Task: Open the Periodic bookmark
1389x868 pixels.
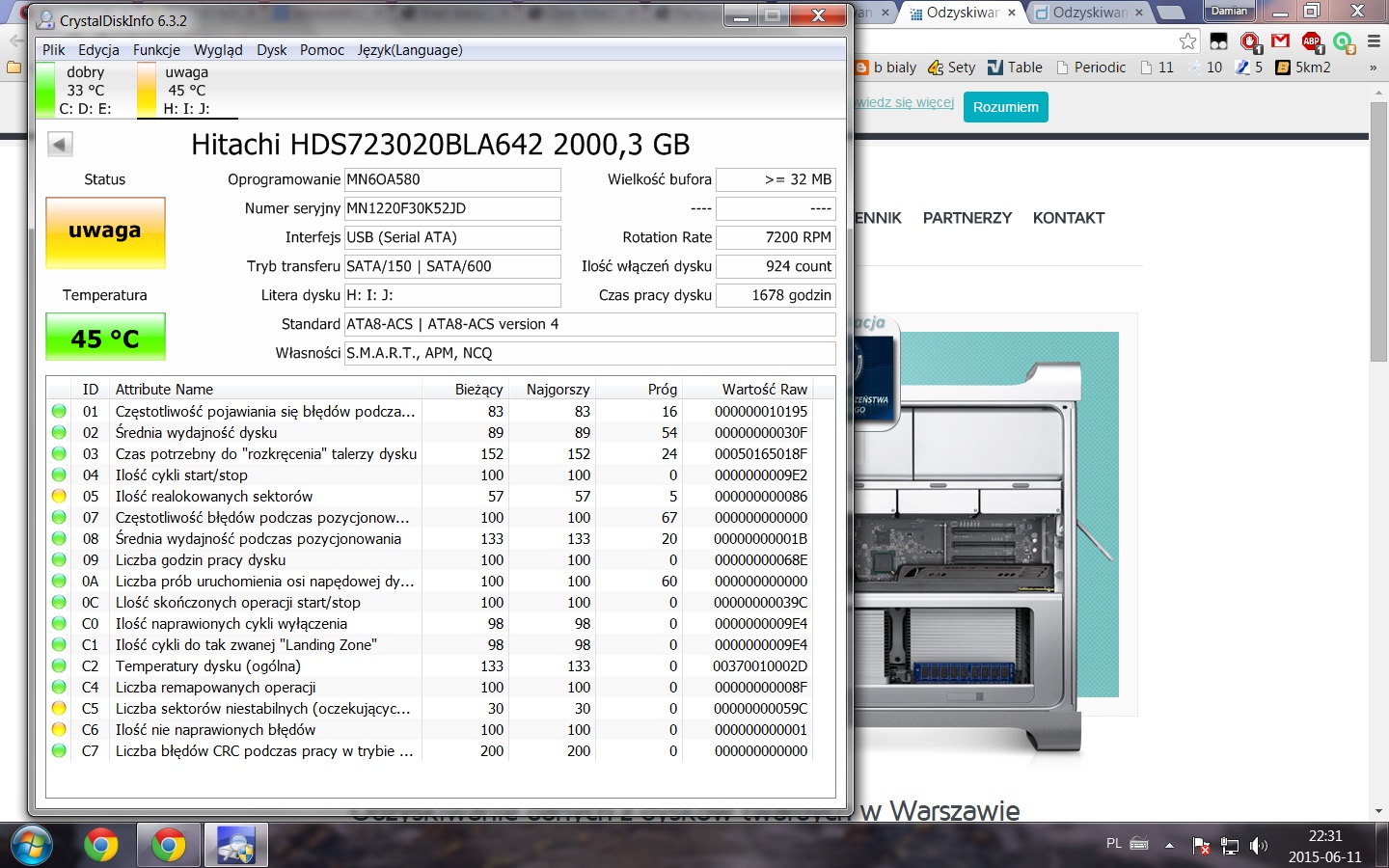Action: [x=1091, y=68]
